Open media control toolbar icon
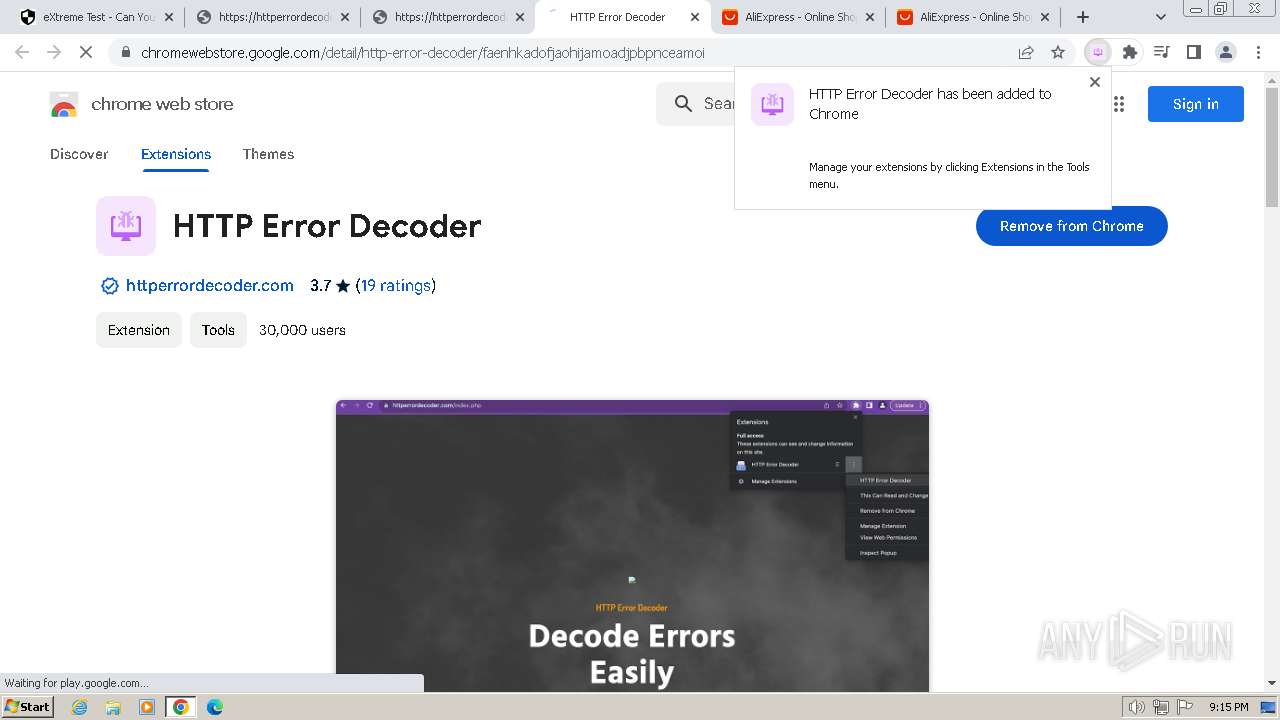The height and width of the screenshot is (720, 1280). [x=1162, y=52]
